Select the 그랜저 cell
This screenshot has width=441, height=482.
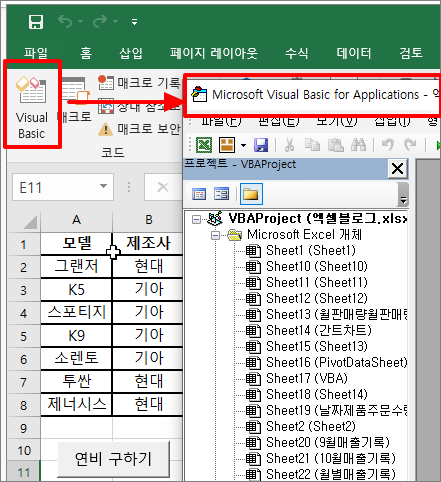click(x=76, y=267)
